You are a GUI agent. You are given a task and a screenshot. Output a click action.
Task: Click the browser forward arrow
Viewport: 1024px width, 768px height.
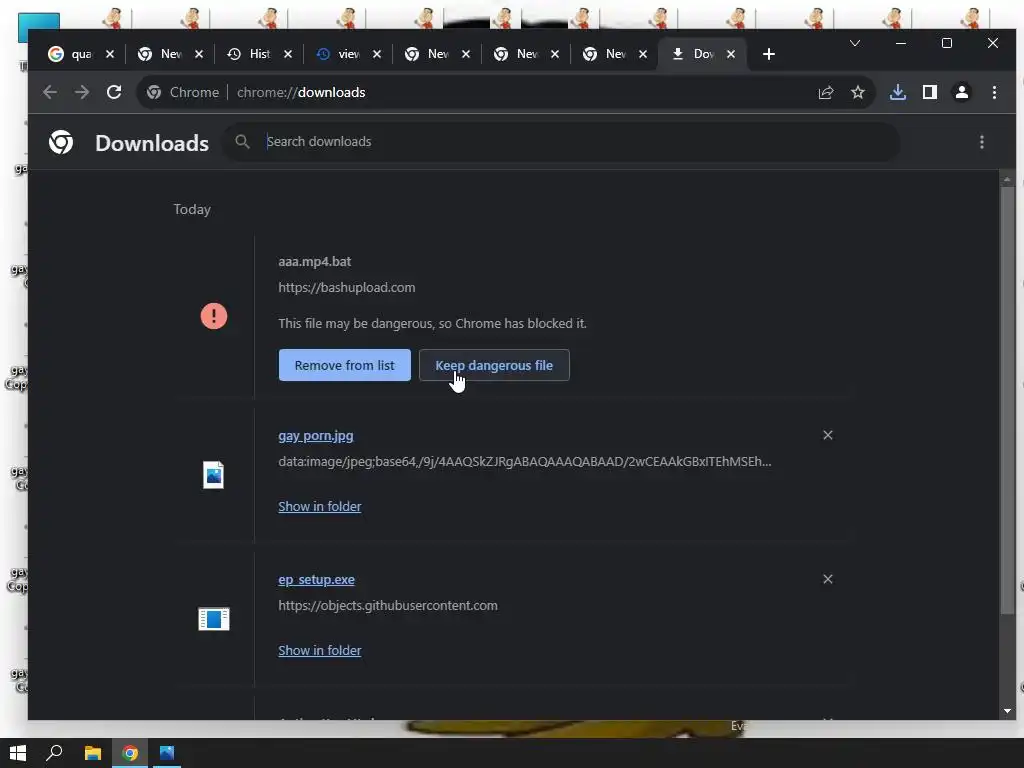[x=82, y=92]
